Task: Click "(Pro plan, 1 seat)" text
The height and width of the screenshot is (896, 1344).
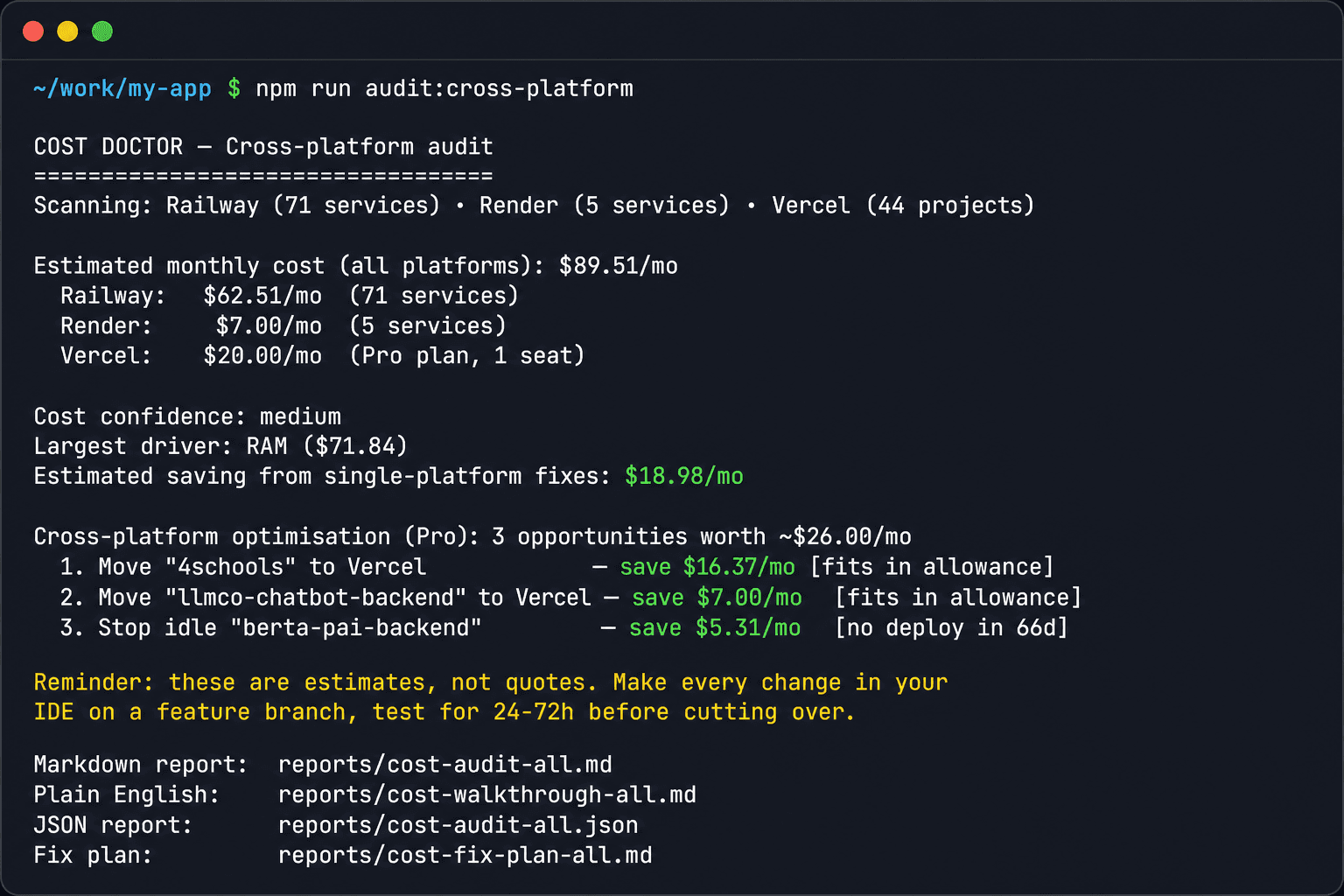Action: tap(466, 356)
